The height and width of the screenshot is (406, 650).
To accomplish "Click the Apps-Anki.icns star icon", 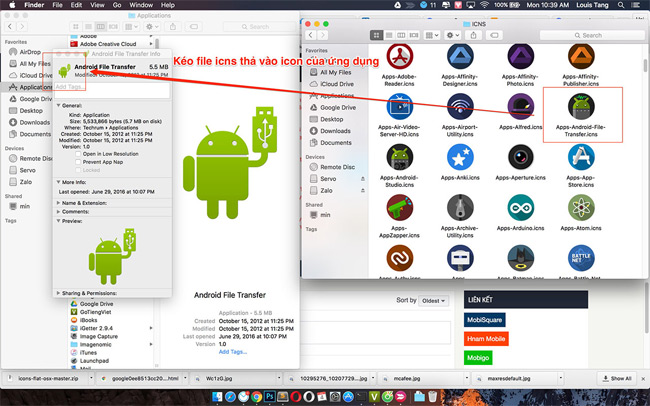I will click(x=460, y=157).
